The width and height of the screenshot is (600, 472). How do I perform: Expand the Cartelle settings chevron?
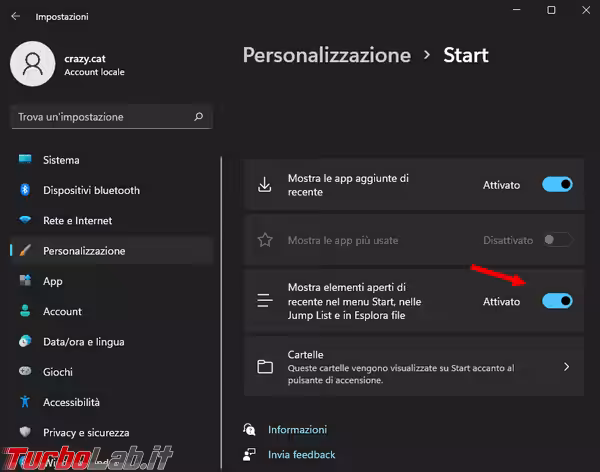click(566, 367)
